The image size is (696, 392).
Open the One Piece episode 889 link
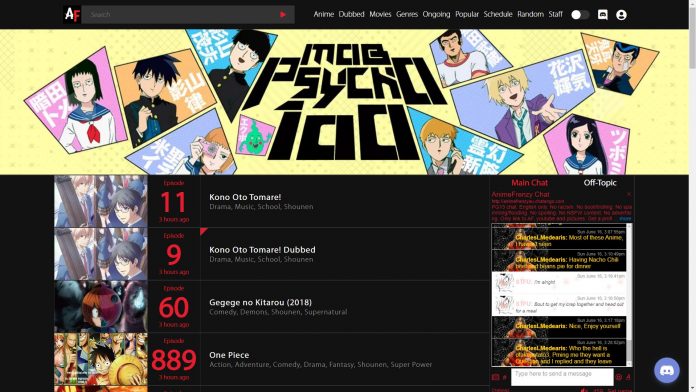point(229,355)
